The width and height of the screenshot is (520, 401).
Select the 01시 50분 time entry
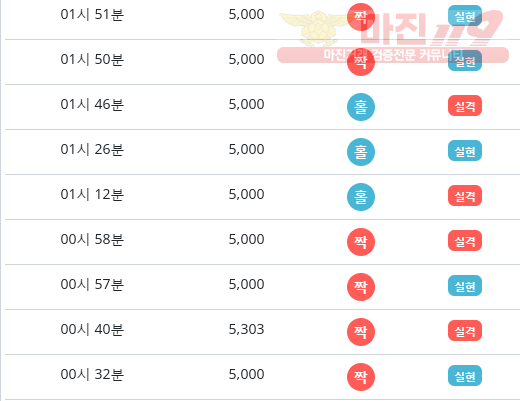(92, 59)
